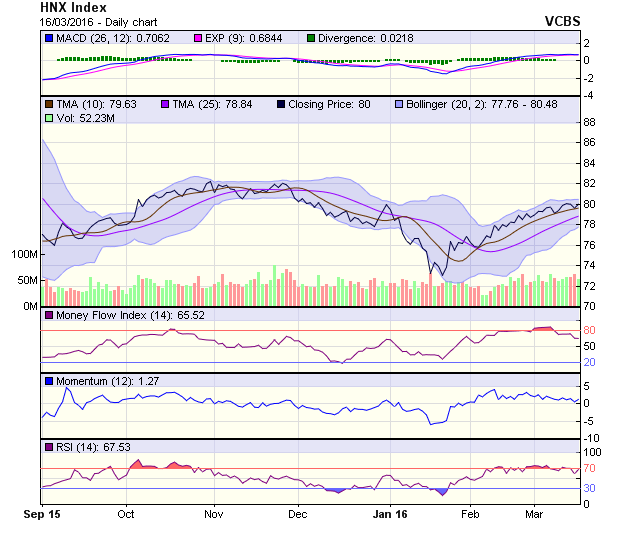Click the purple TMA (25) legend swatch
620x535 pixels.
click(166, 103)
